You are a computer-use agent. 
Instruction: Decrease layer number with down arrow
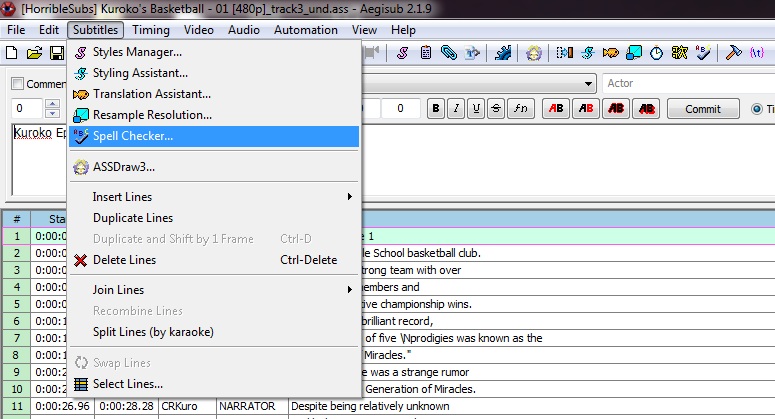(52, 113)
